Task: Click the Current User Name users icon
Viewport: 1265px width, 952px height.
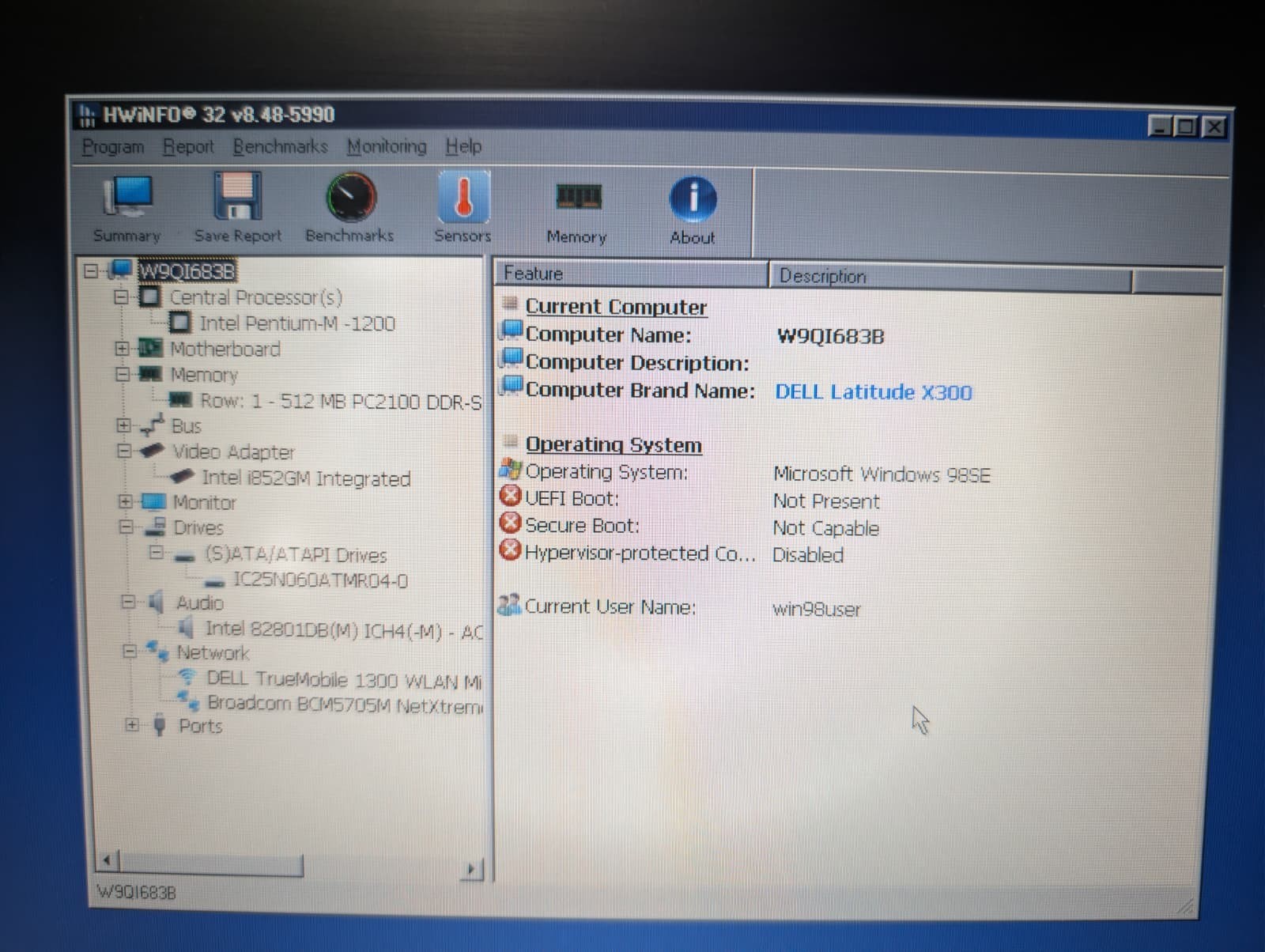Action: [x=509, y=605]
